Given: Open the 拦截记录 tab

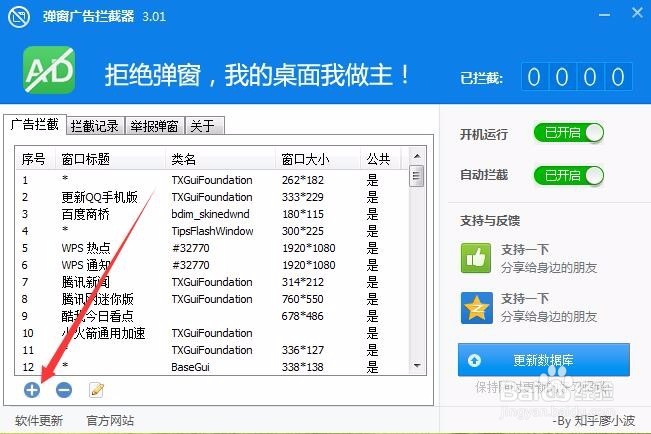Looking at the screenshot, I should (x=95, y=126).
